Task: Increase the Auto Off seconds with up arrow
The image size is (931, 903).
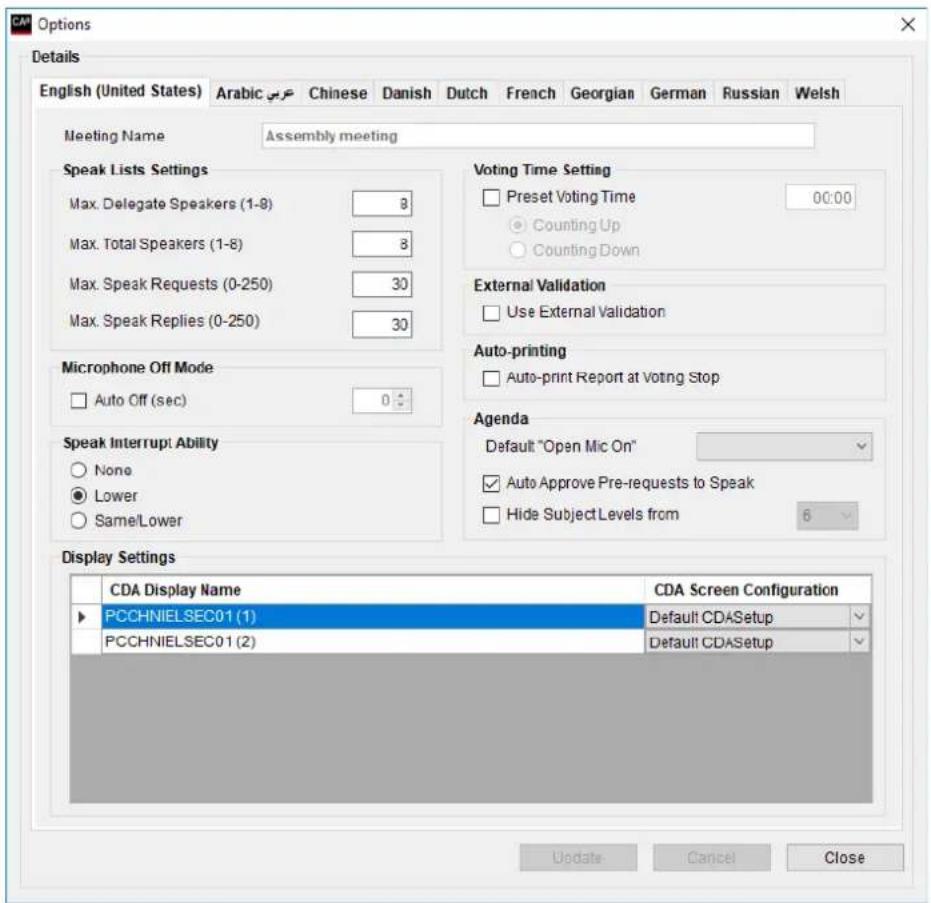Action: [402, 395]
